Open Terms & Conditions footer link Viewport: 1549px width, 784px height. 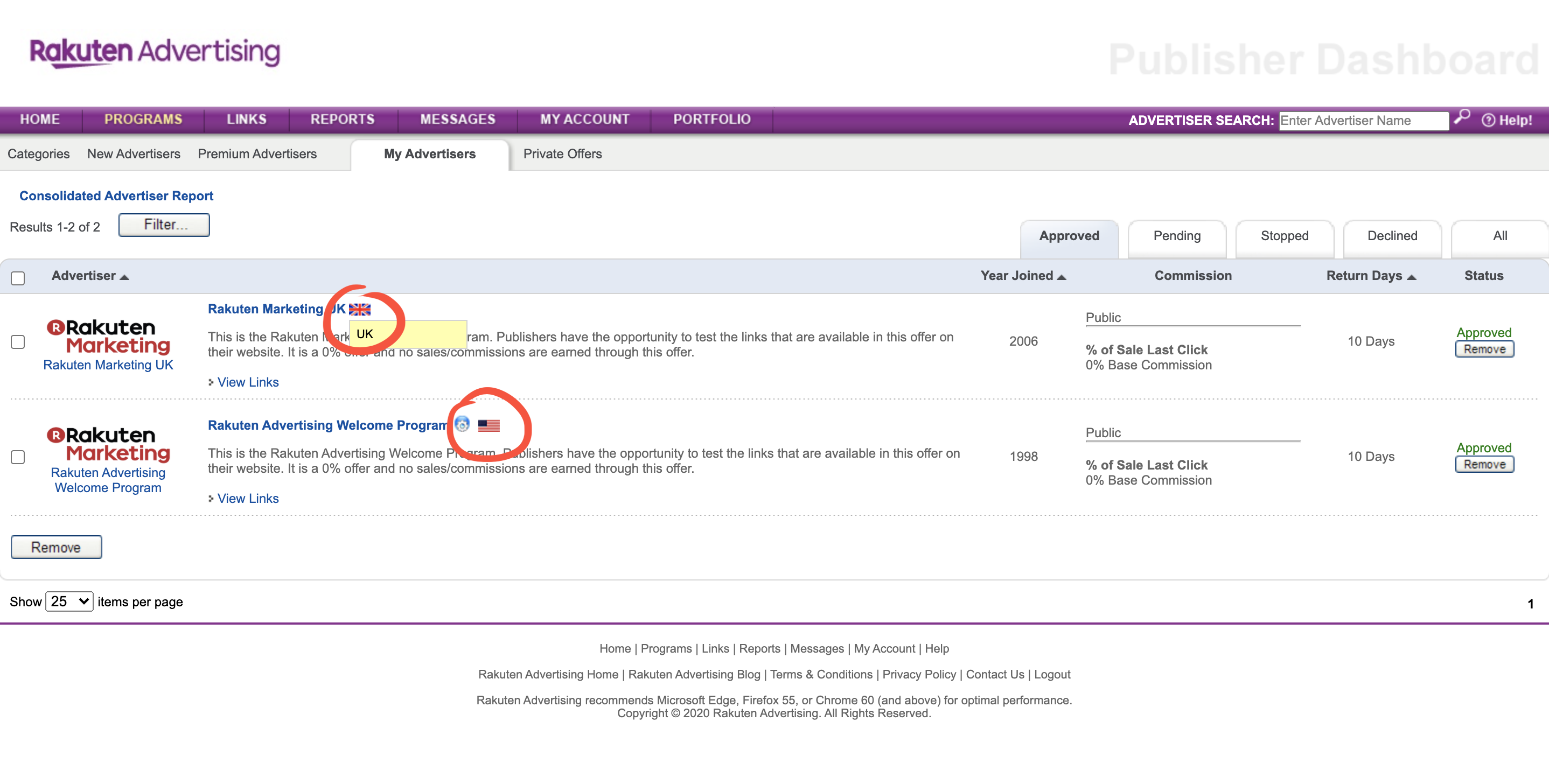[821, 675]
